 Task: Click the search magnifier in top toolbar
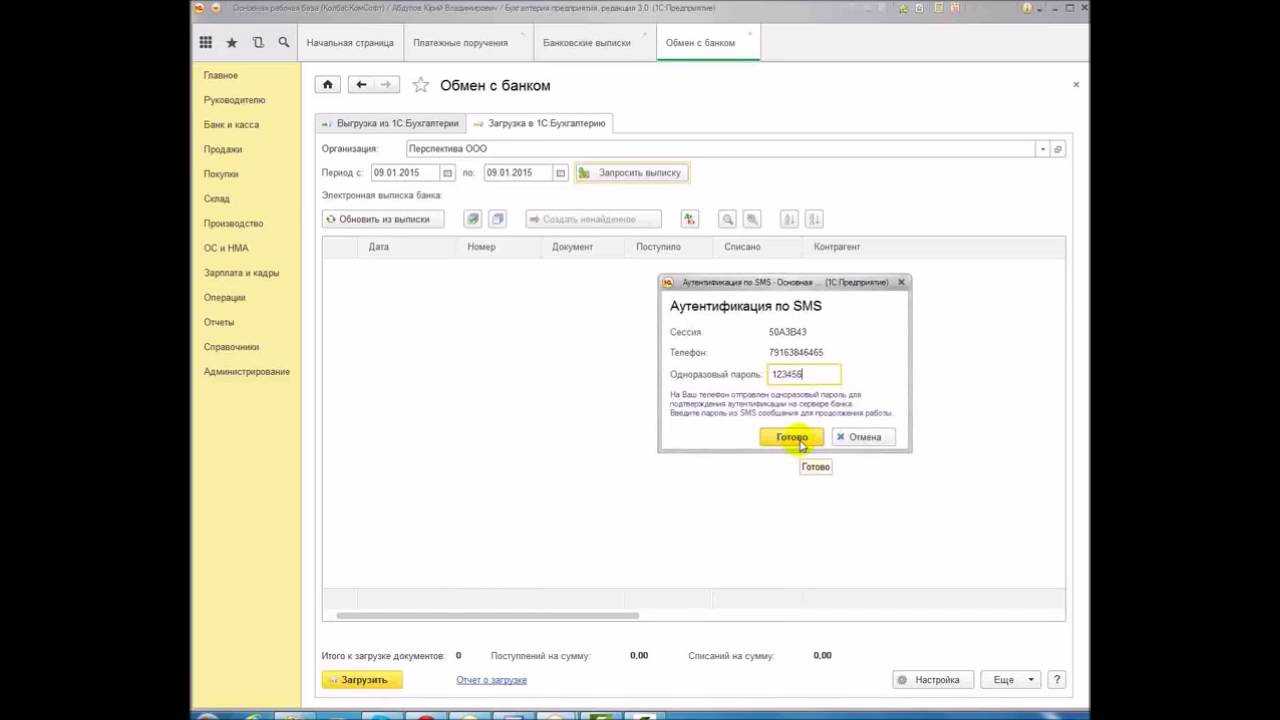pos(284,43)
